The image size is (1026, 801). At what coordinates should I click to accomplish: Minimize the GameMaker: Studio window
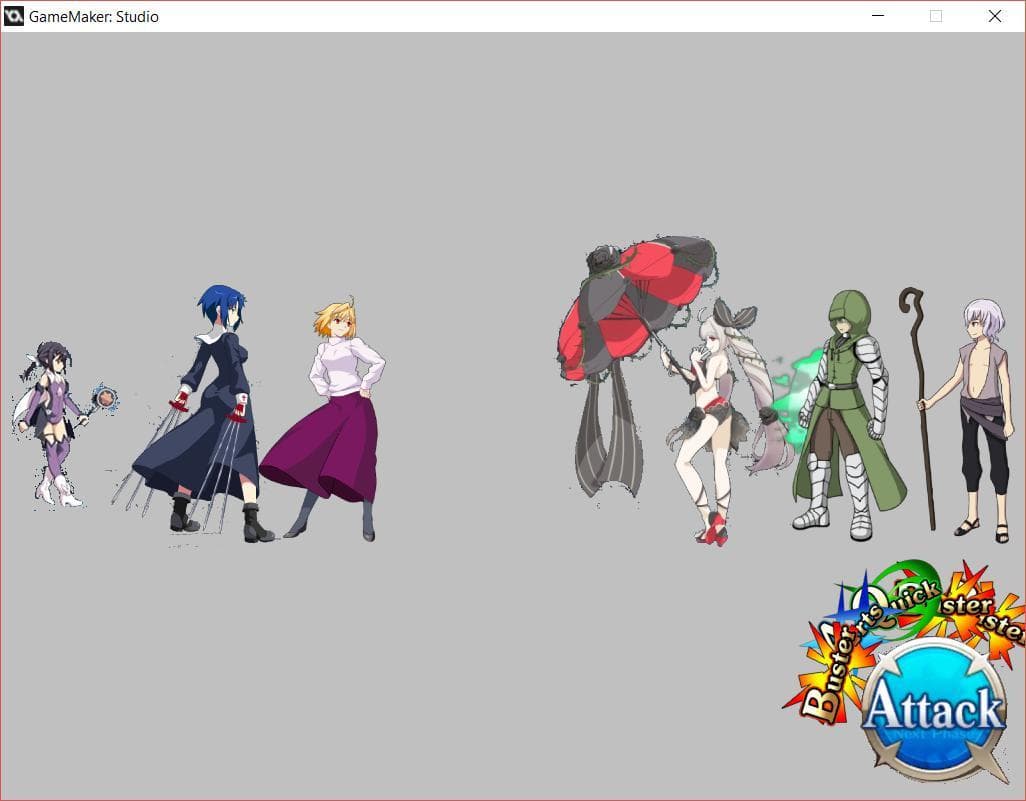click(878, 16)
